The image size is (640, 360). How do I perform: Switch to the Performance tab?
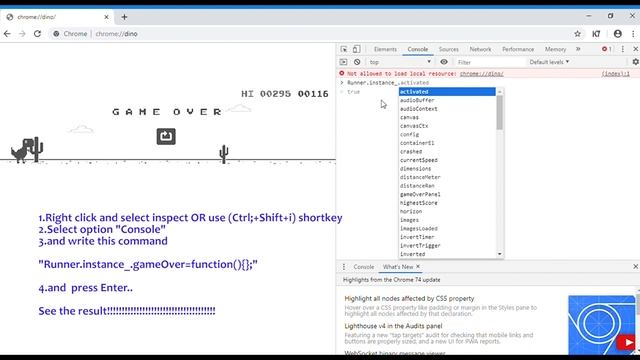coord(518,49)
